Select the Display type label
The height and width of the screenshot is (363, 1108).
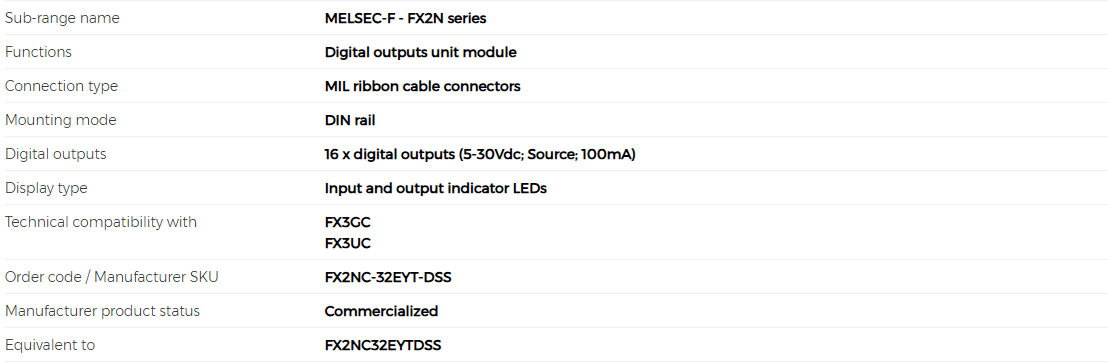pos(46,189)
